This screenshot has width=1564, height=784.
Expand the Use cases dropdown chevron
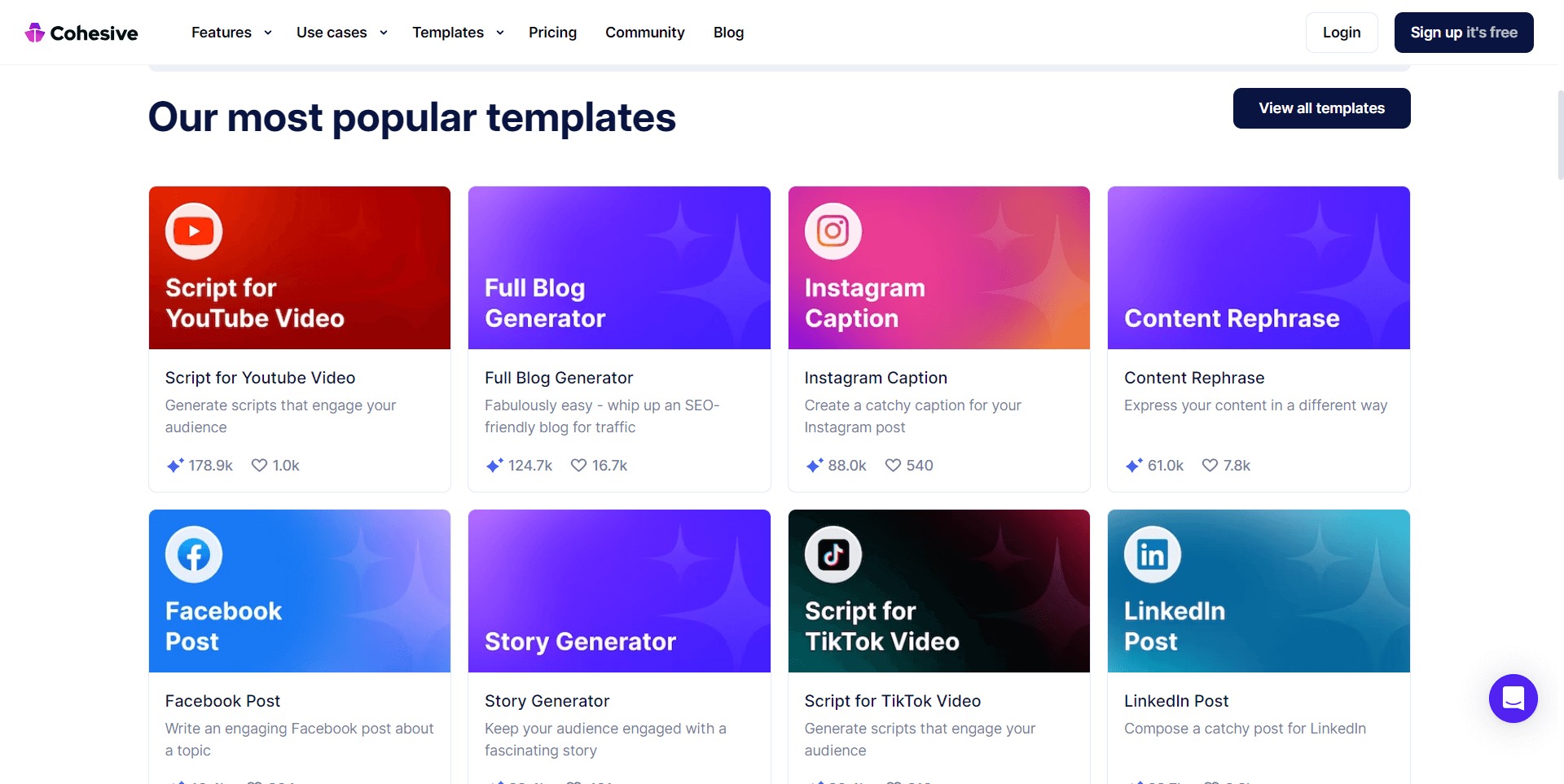coord(384,33)
